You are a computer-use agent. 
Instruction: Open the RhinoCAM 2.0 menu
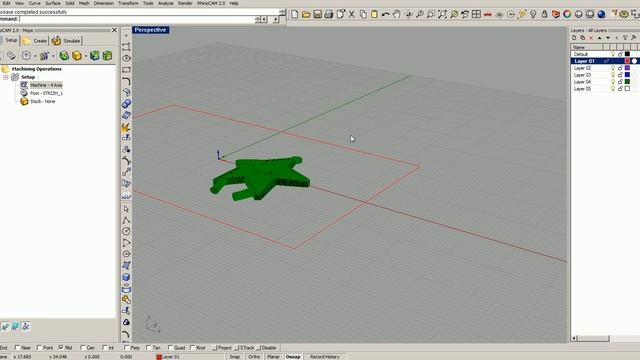click(211, 3)
